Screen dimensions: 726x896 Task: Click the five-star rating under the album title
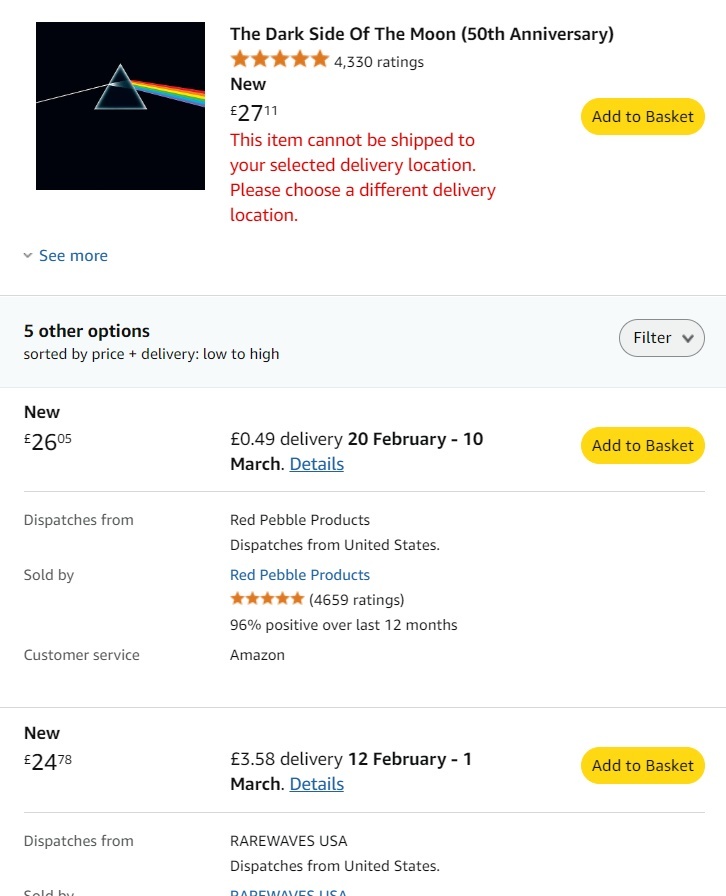pos(280,59)
